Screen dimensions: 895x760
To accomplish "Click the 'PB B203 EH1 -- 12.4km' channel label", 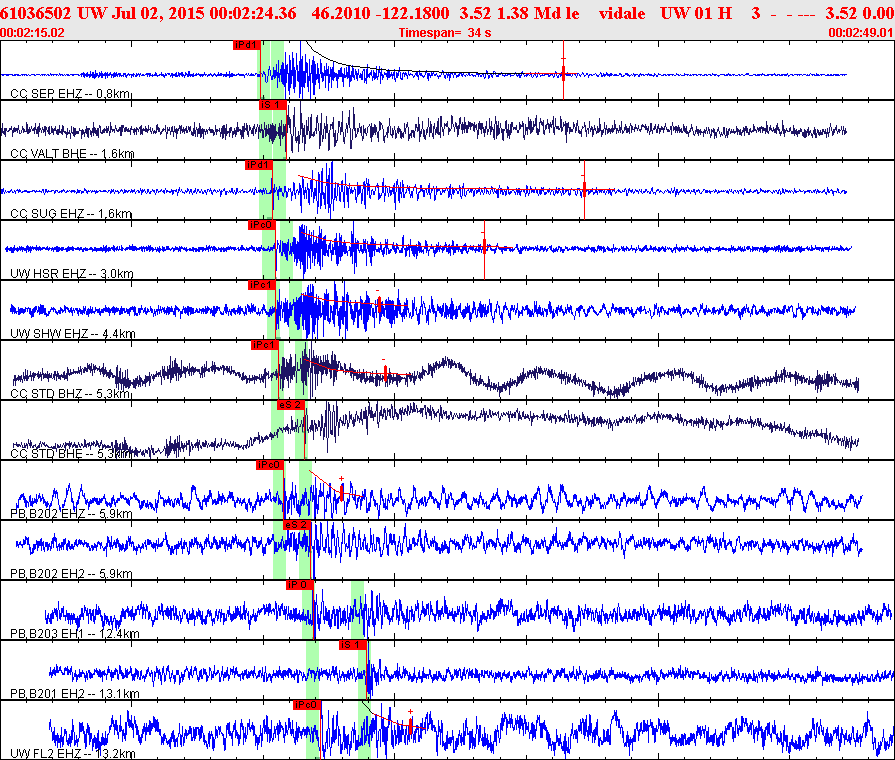I will pyautogui.click(x=75, y=633).
